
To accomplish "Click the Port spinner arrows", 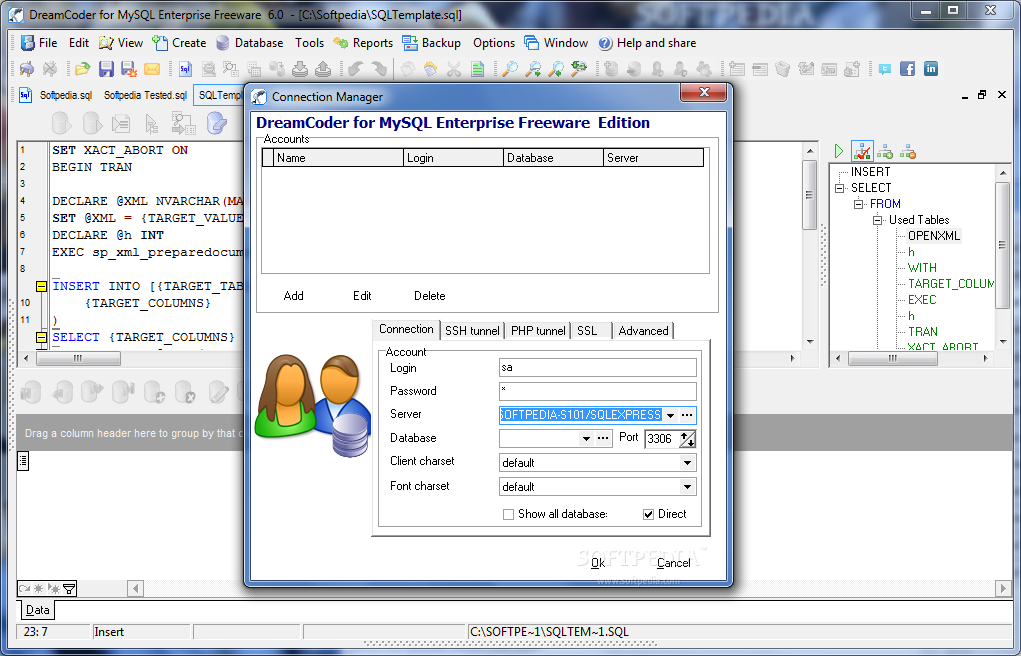I will point(688,439).
